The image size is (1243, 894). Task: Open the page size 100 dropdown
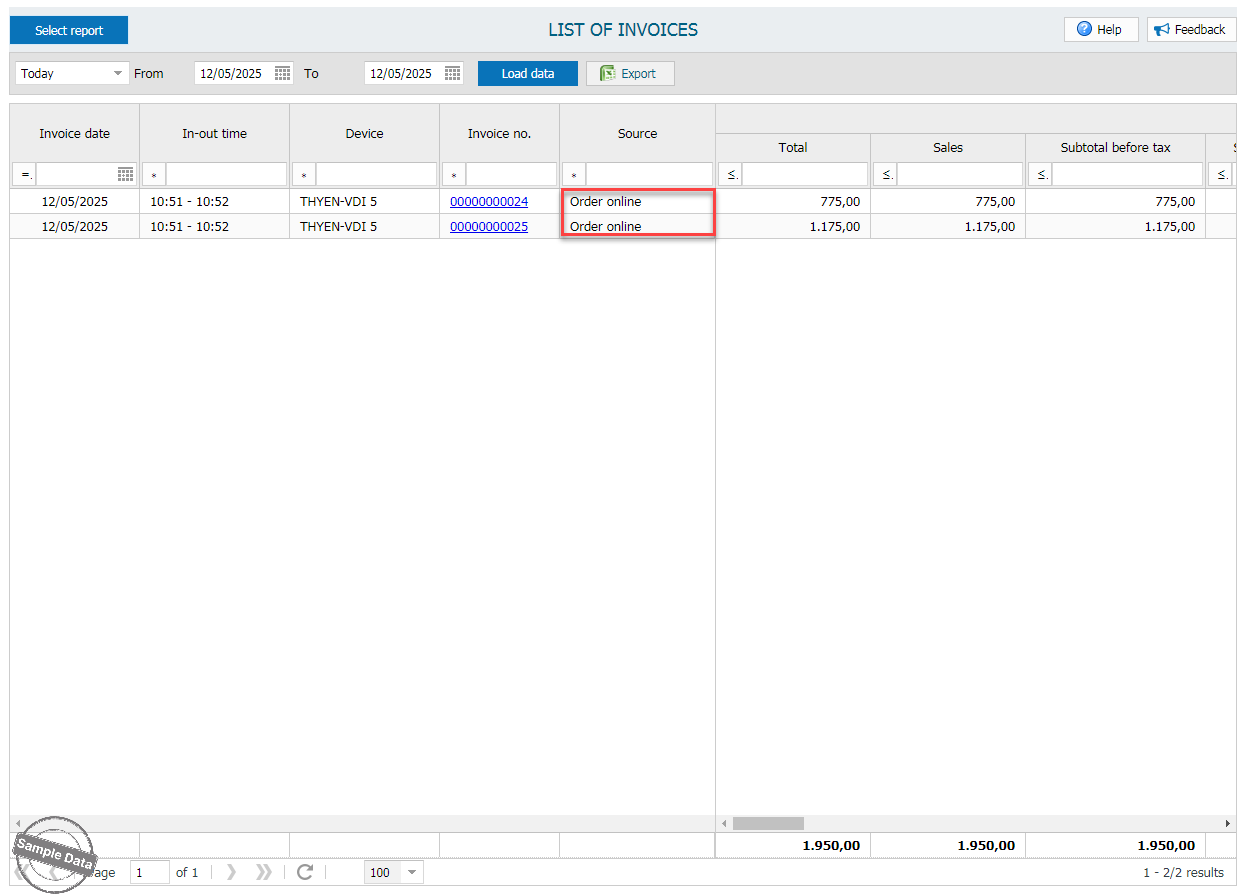(x=411, y=872)
